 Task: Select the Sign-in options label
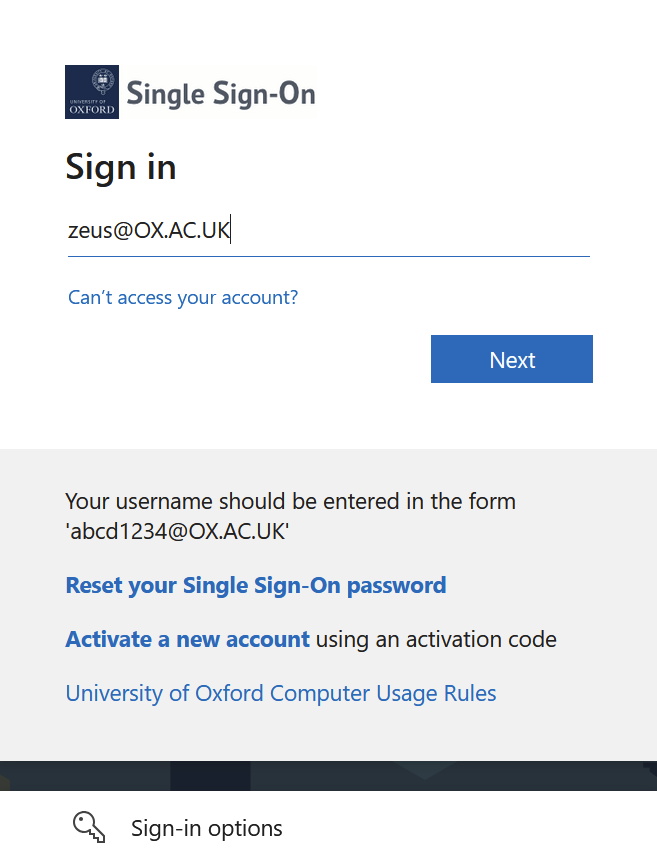[x=207, y=828]
